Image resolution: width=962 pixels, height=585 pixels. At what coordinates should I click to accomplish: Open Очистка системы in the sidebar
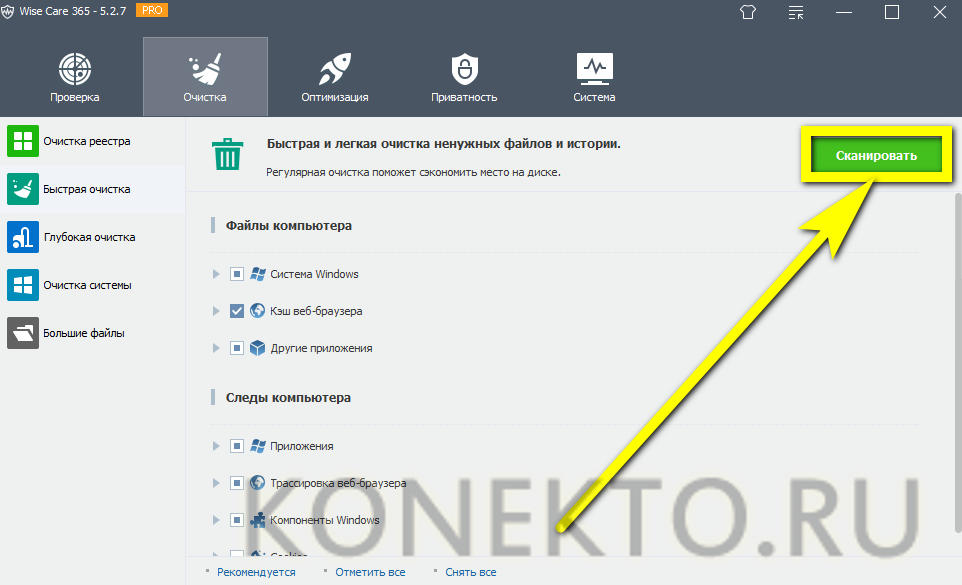click(93, 285)
